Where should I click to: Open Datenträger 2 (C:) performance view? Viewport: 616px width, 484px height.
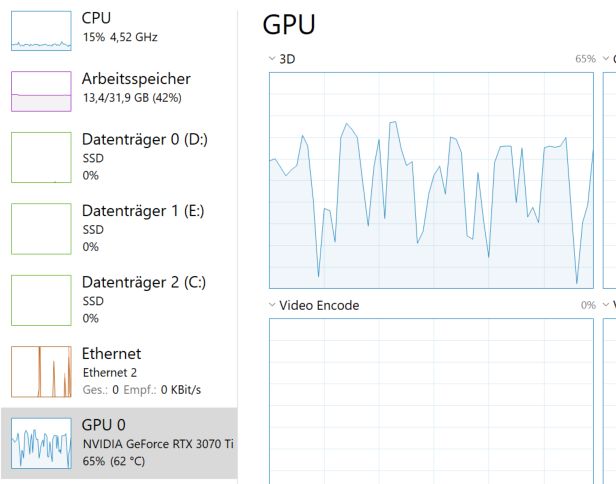(x=143, y=299)
